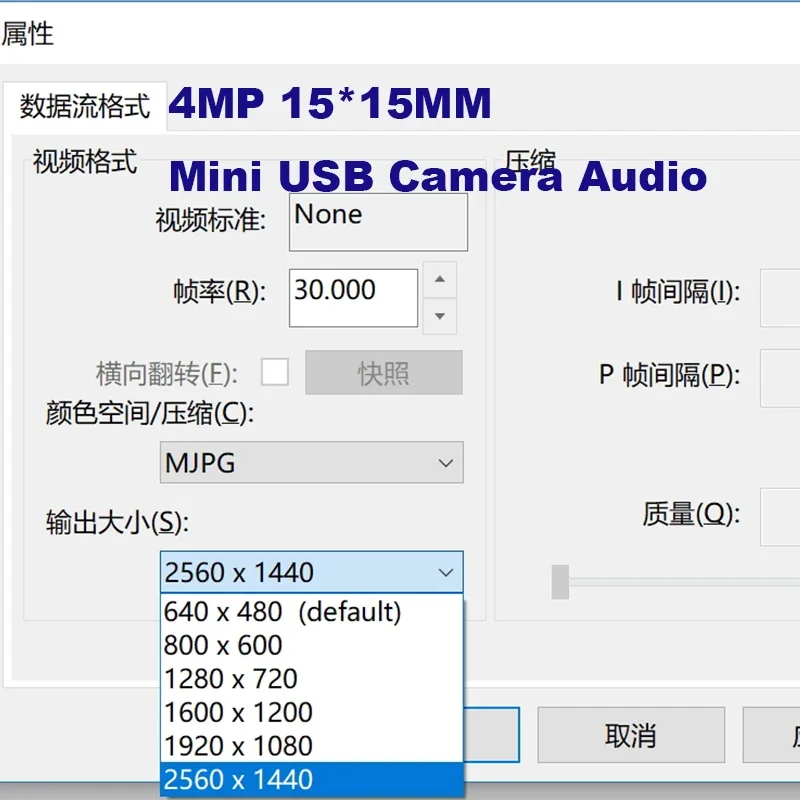Screen dimensions: 800x800
Task: Click the 快照 snapshot button
Action: pos(383,372)
